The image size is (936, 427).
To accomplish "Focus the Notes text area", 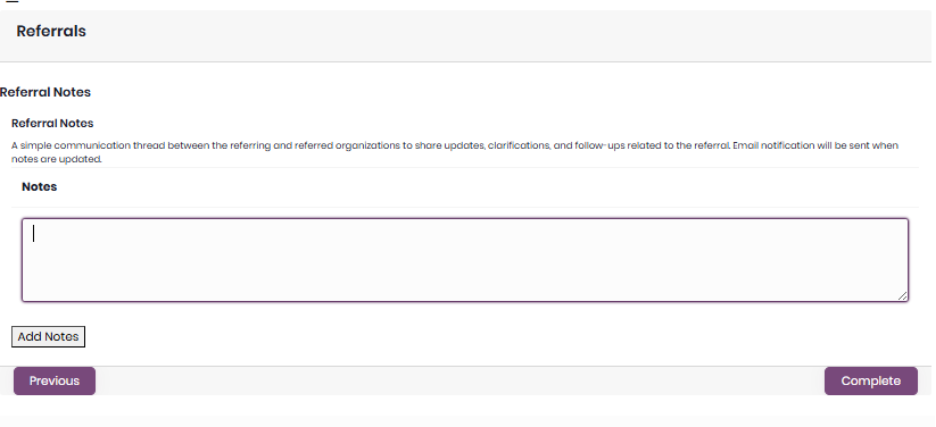I will click(x=465, y=260).
